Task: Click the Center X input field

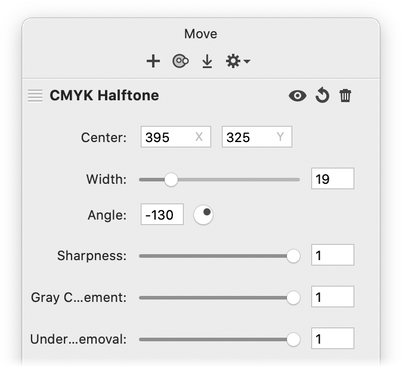Action: click(176, 137)
